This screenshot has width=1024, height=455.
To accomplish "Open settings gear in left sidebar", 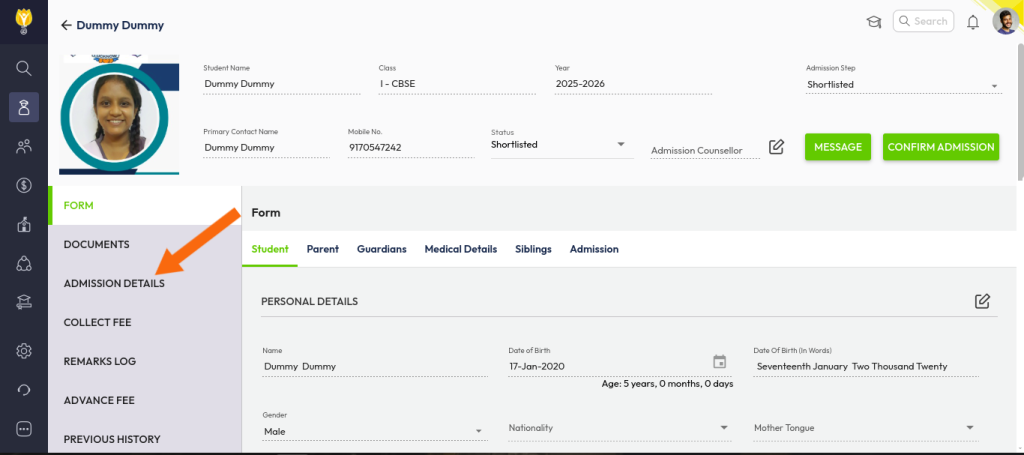I will point(24,351).
